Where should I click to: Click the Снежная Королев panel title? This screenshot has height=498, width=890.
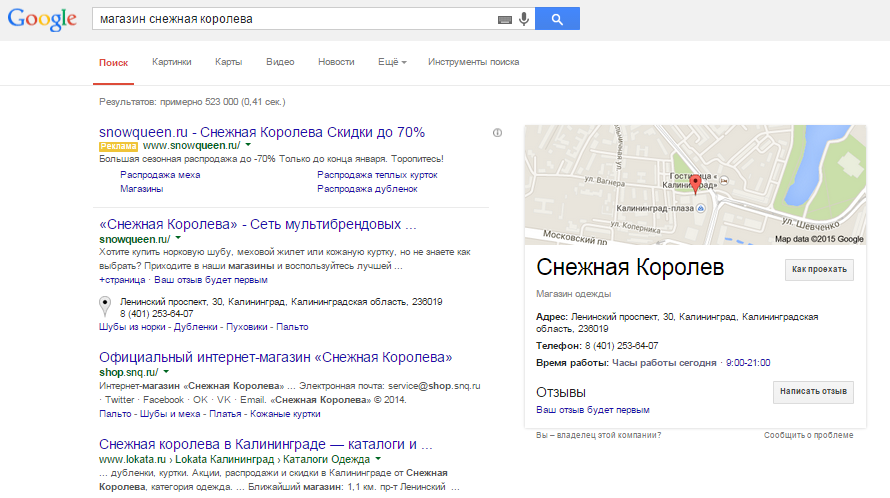[x=630, y=267]
